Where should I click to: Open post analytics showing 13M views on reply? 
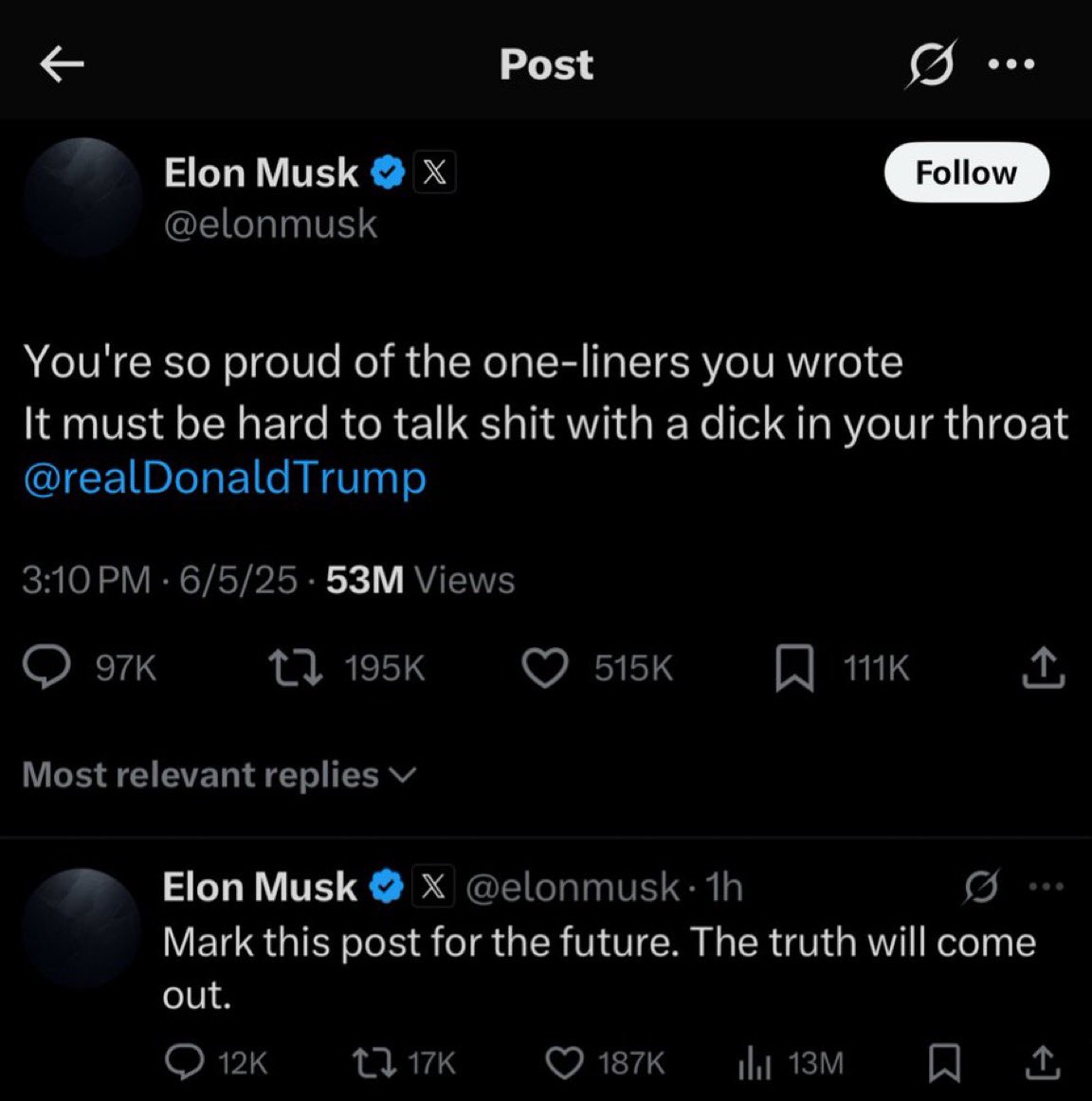[750, 1063]
